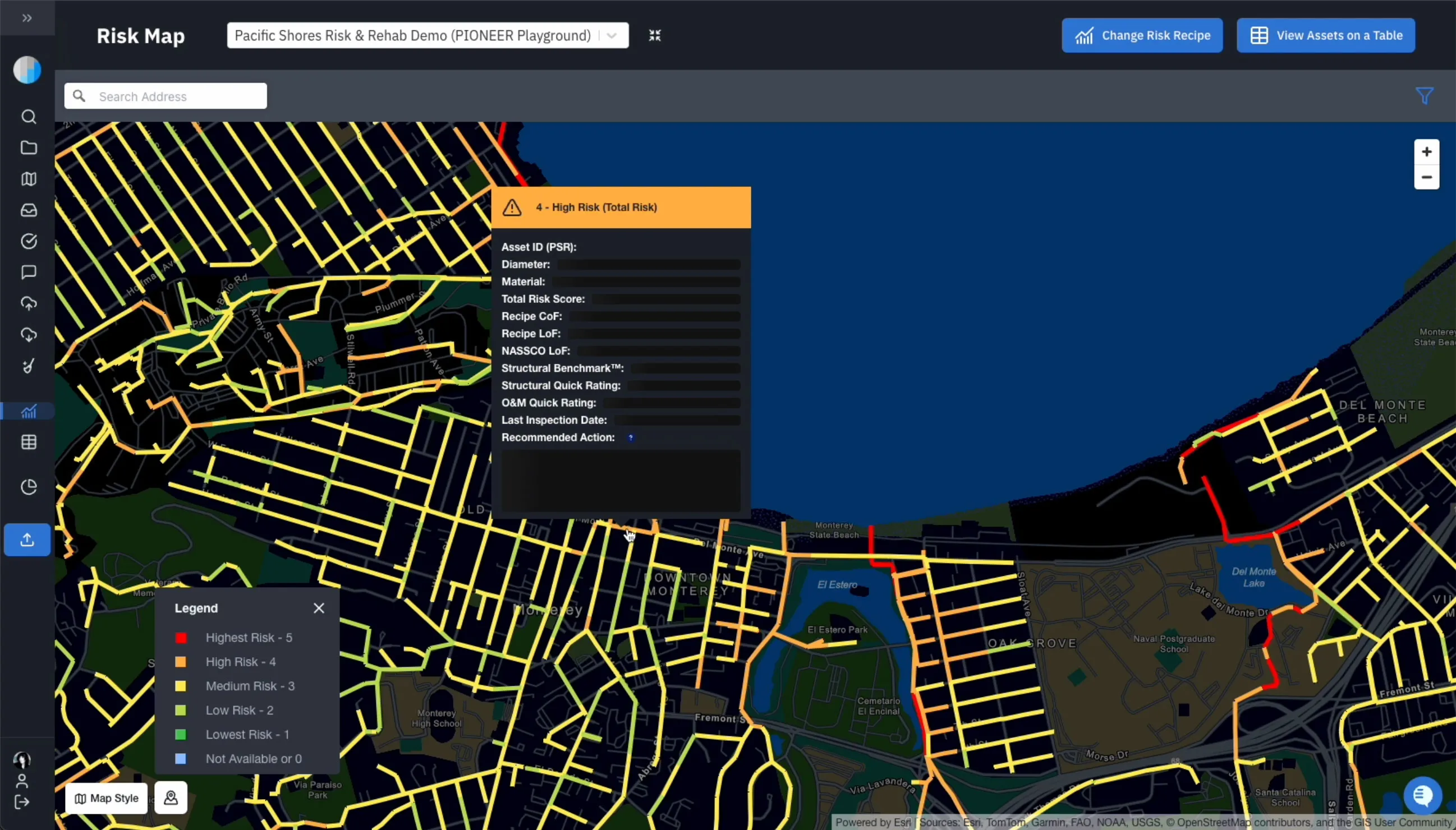Click Change Risk Recipe button
The width and height of the screenshot is (1456, 830).
[1142, 35]
